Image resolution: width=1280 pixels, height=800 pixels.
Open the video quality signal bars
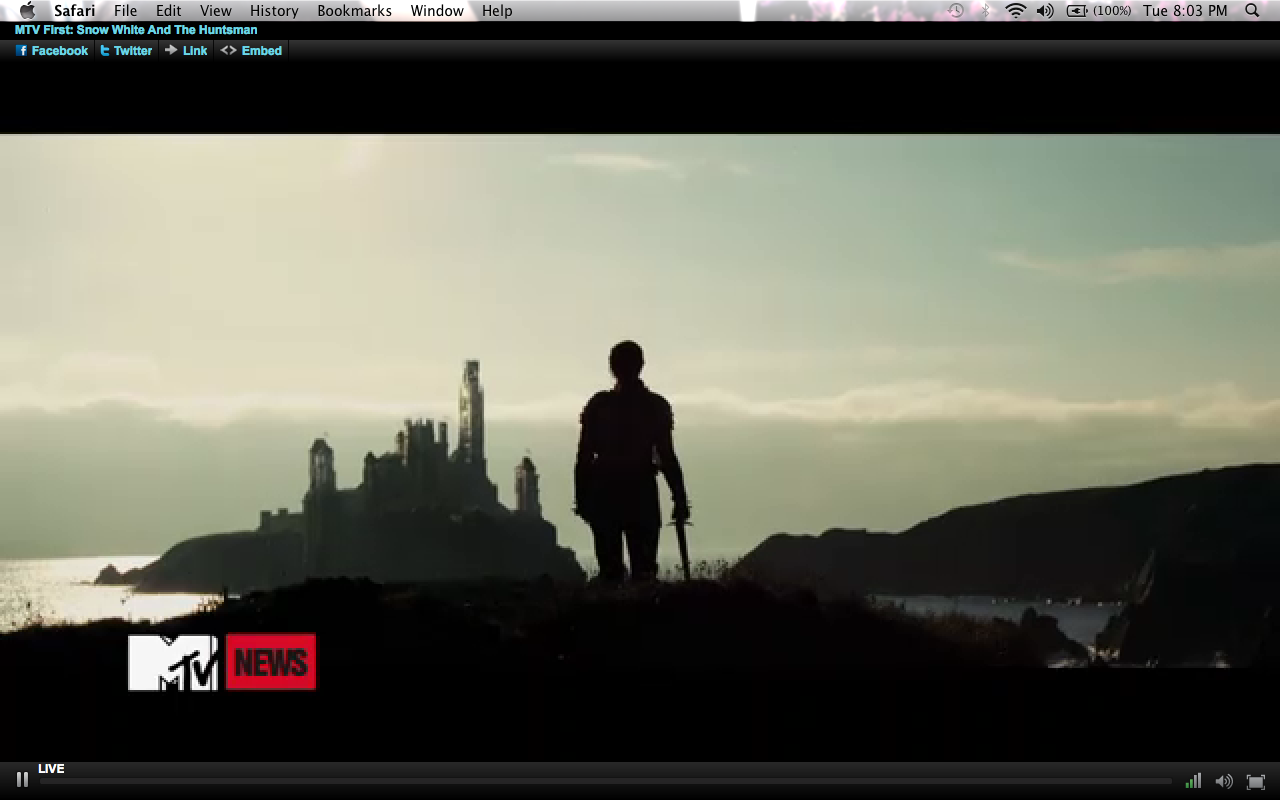point(1193,781)
